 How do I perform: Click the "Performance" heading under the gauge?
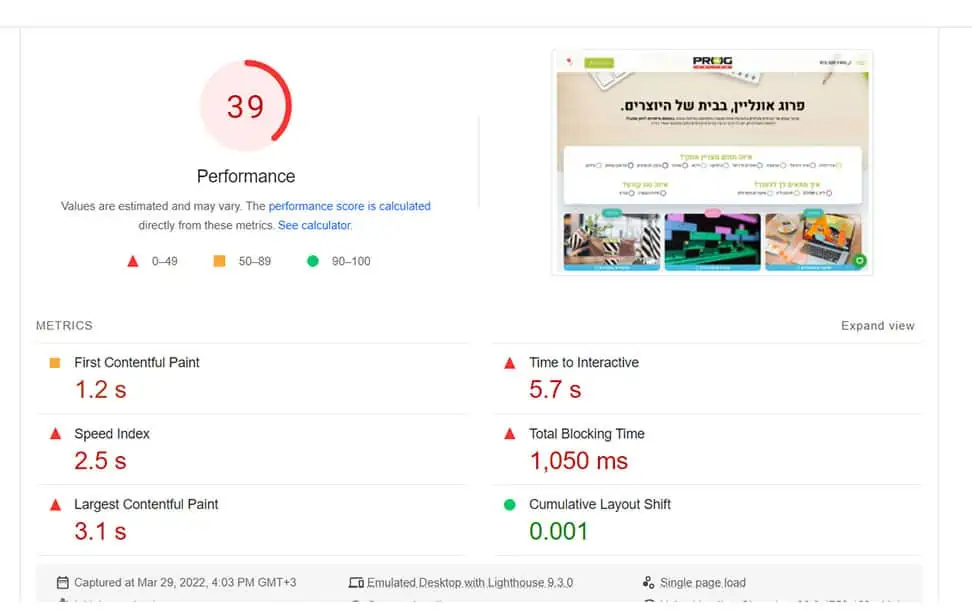[246, 176]
